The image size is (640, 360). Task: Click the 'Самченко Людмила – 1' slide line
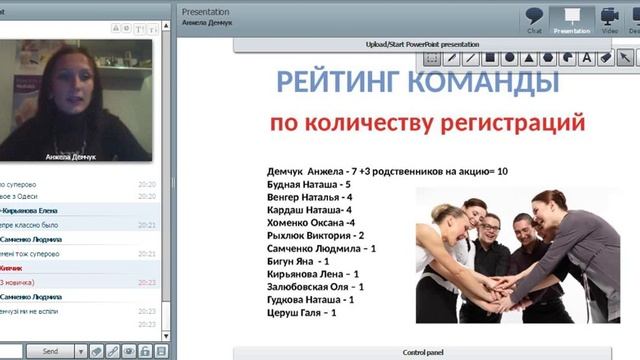(x=321, y=249)
